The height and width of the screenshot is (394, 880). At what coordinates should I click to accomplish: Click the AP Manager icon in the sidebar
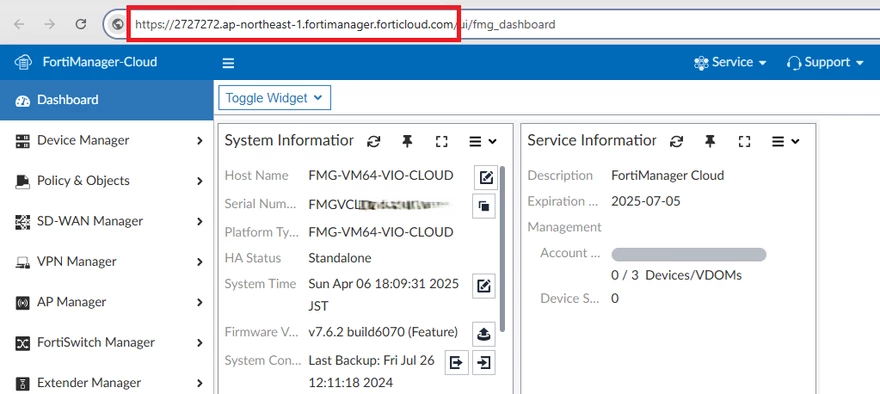[x=22, y=303]
